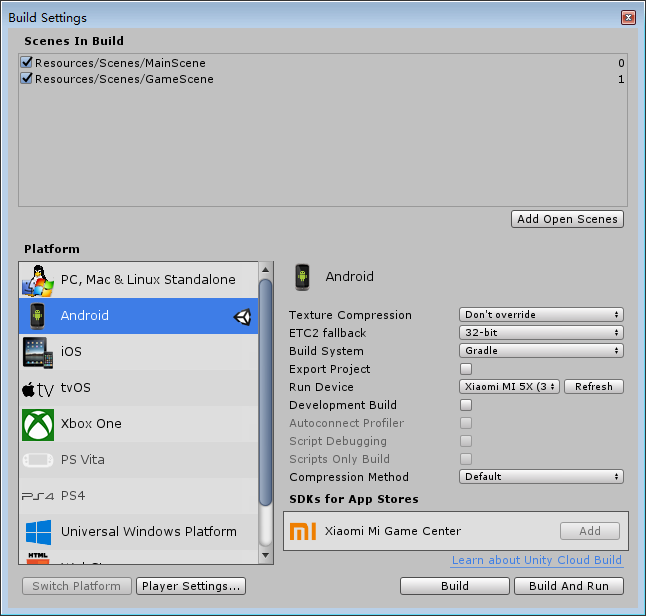Open the ETC2 fallback dropdown

tap(541, 333)
